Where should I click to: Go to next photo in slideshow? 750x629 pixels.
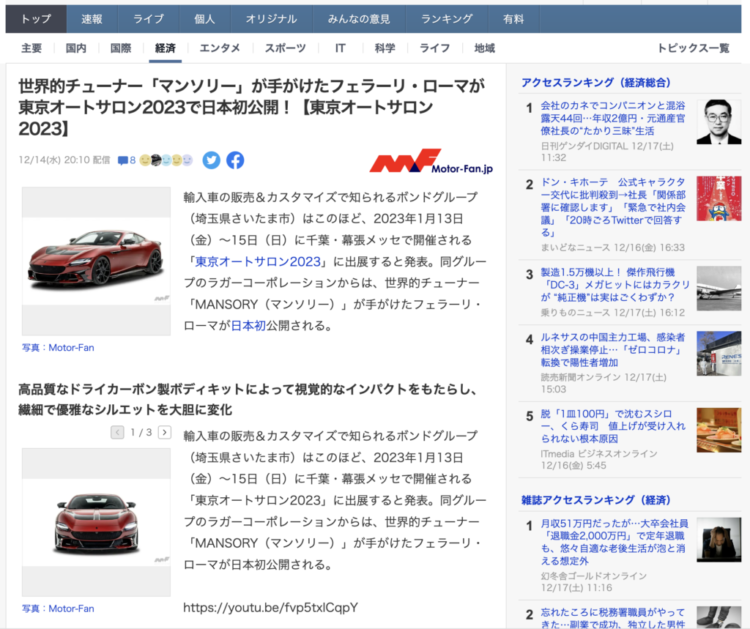164,433
